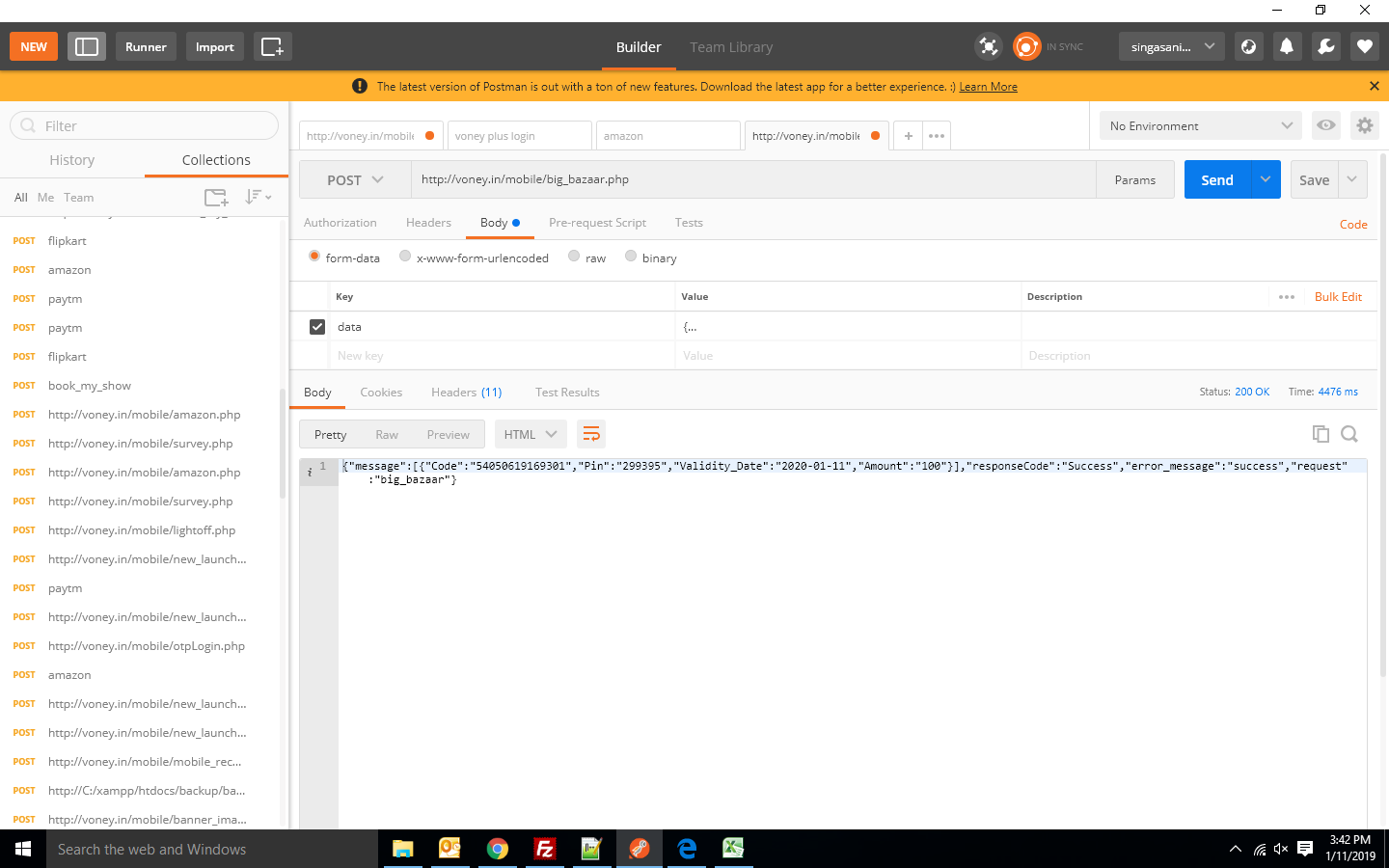Image resolution: width=1389 pixels, height=868 pixels.
Task: Click the New key input field
Action: (502, 356)
